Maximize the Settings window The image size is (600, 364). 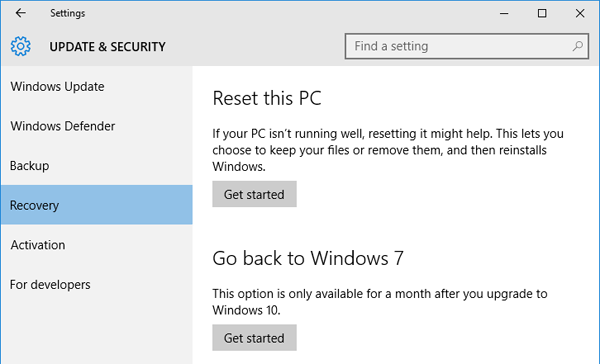[542, 13]
